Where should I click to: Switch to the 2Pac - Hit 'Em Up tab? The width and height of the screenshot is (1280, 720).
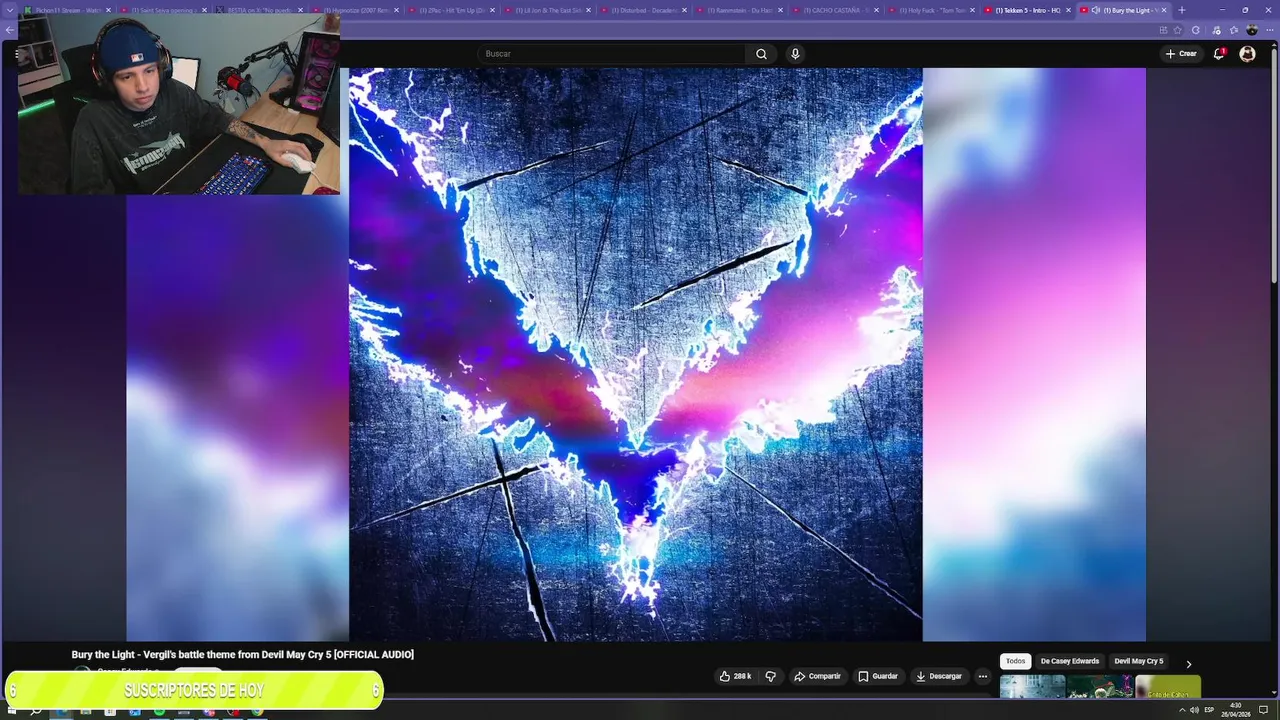453,10
